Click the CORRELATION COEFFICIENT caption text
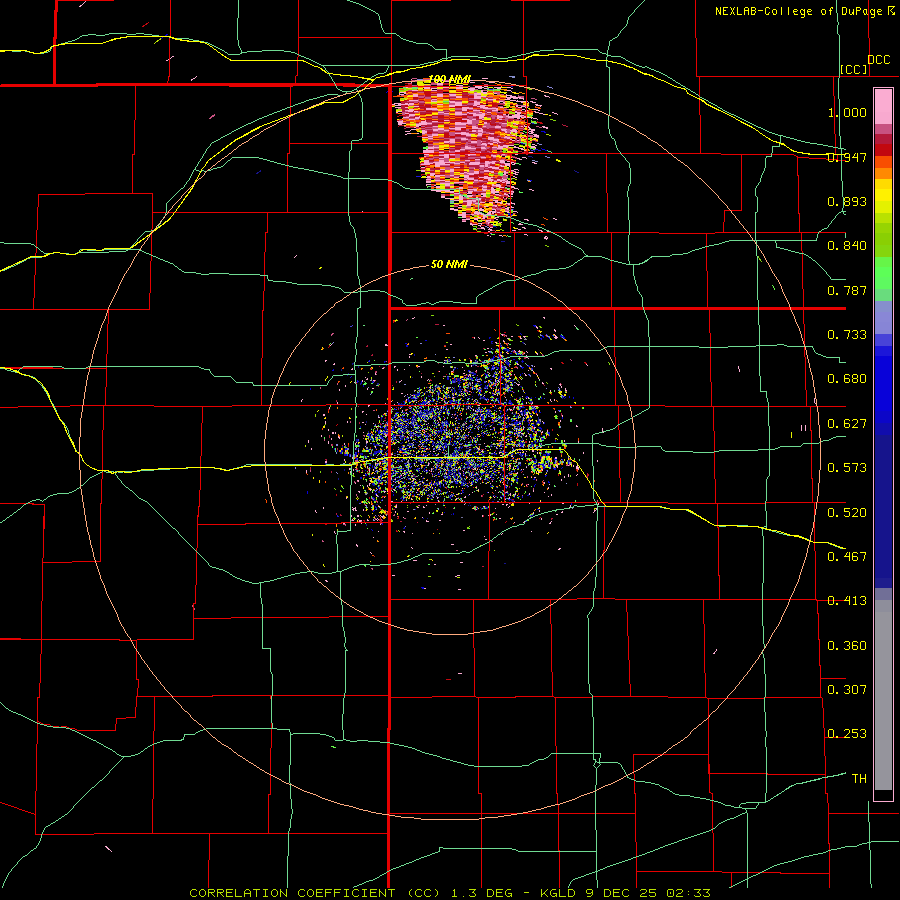Image resolution: width=900 pixels, height=900 pixels. pyautogui.click(x=292, y=893)
